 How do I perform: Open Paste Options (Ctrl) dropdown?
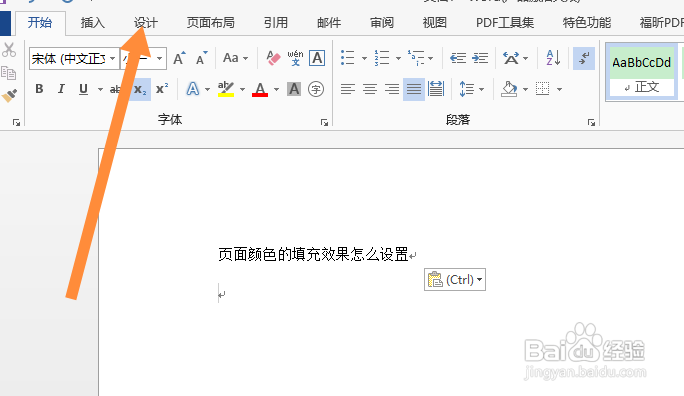point(455,280)
